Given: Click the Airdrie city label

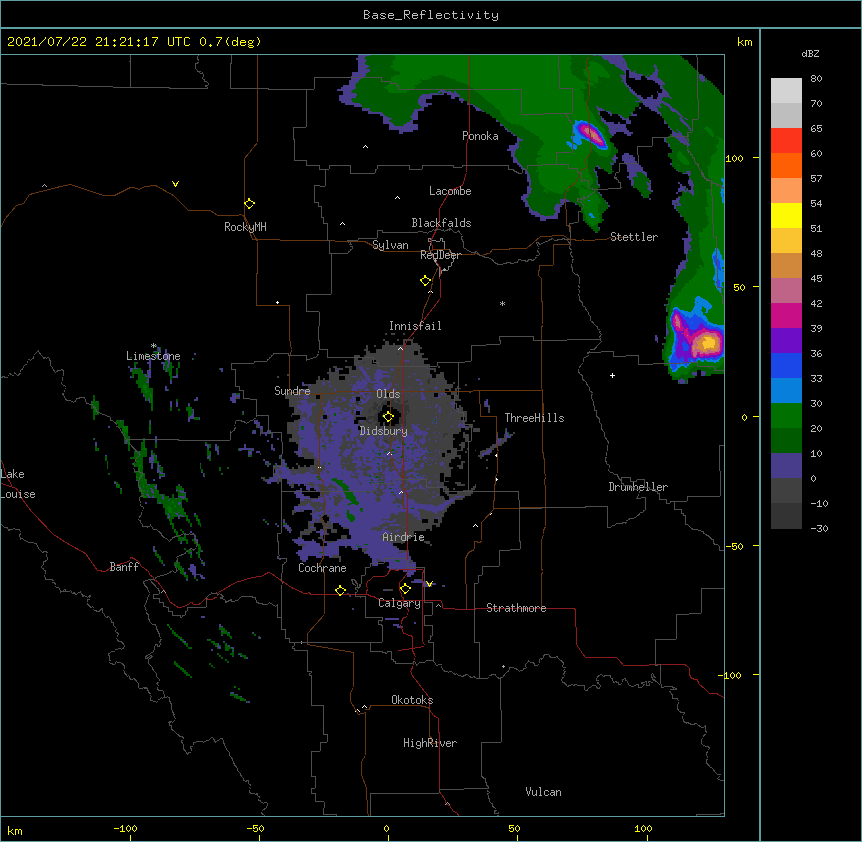Looking at the screenshot, I should coord(404,537).
